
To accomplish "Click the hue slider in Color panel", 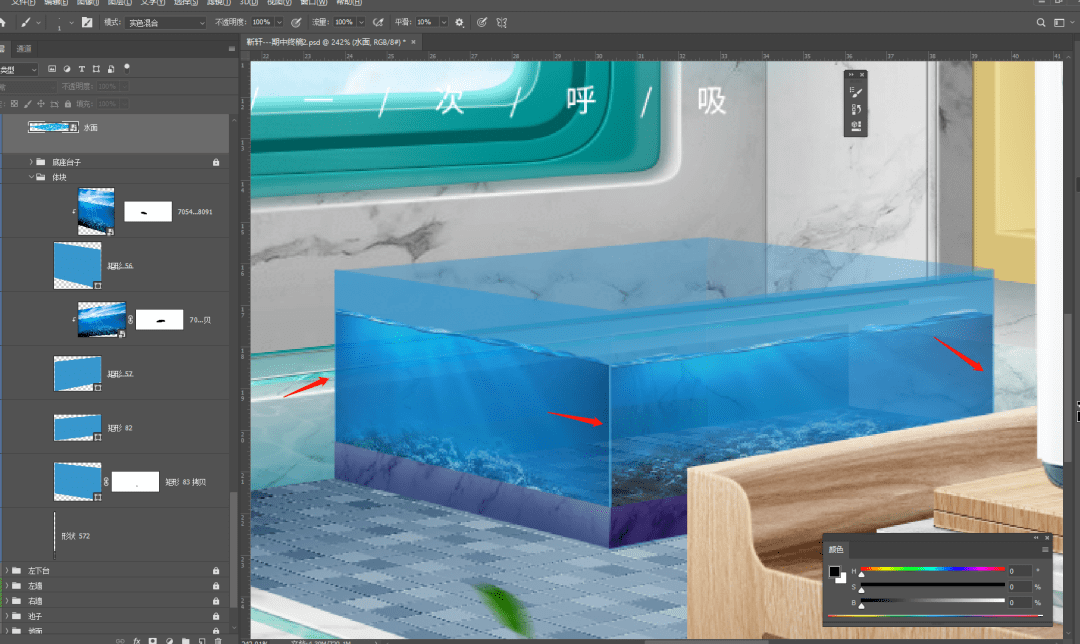I will pyautogui.click(x=932, y=569).
